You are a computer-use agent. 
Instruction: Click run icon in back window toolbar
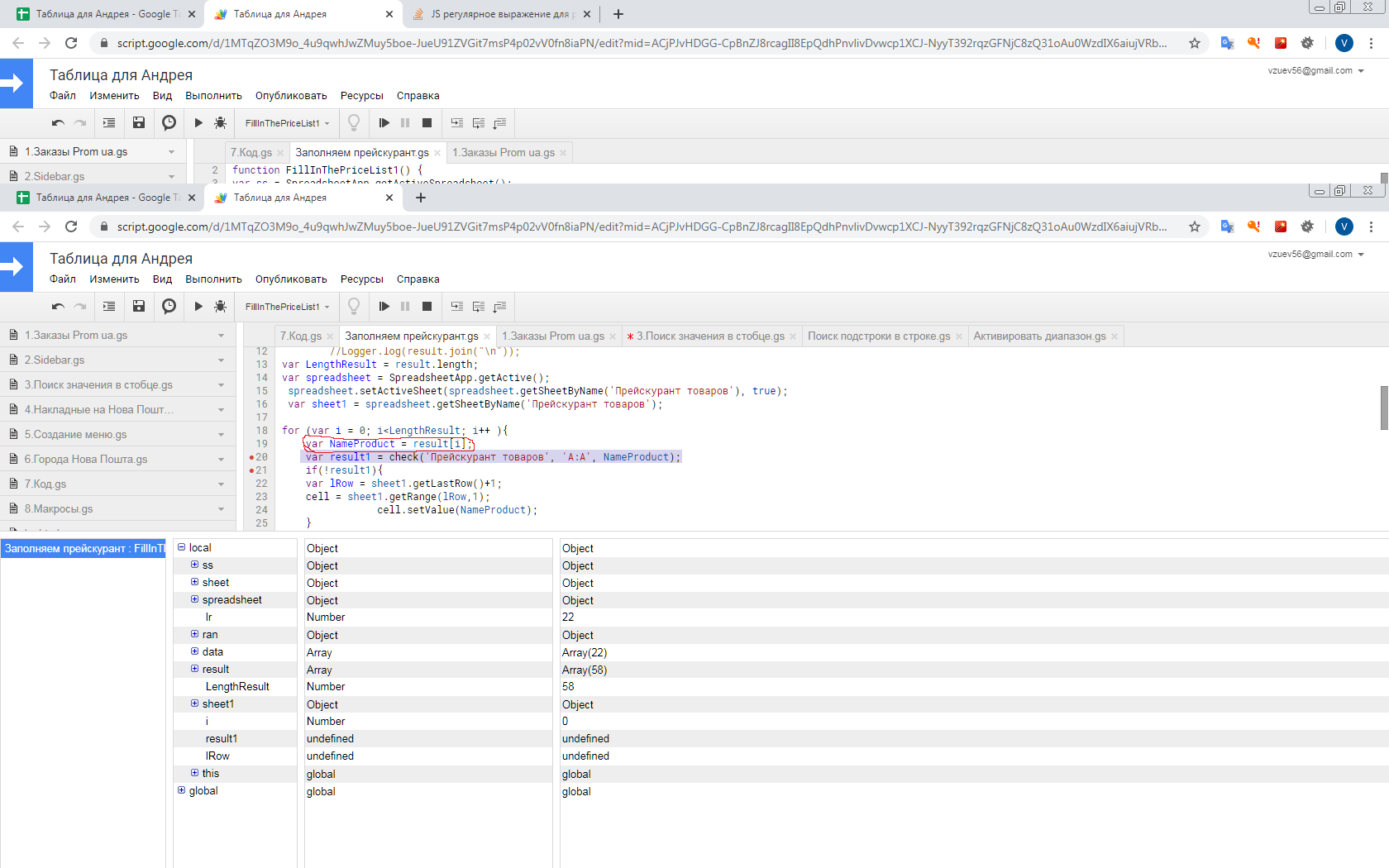pos(198,123)
